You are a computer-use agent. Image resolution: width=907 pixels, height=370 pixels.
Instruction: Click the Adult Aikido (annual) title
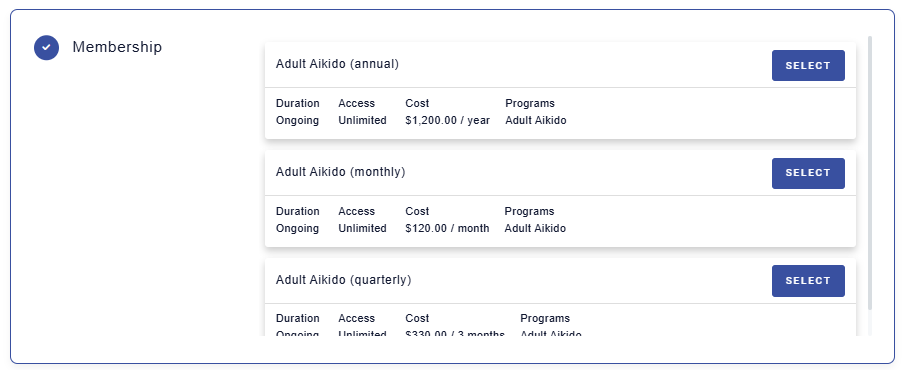337,64
